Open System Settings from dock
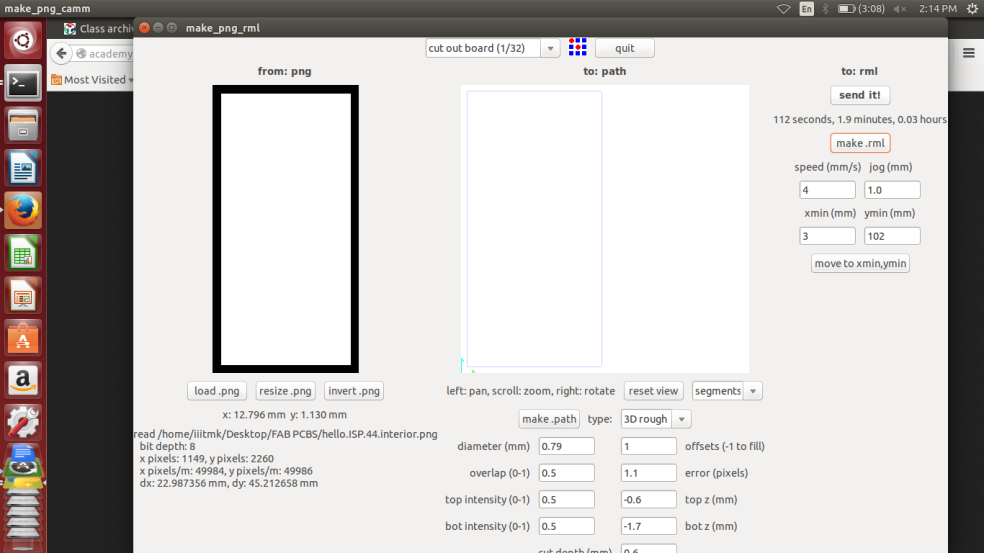The image size is (984, 553). 23,422
